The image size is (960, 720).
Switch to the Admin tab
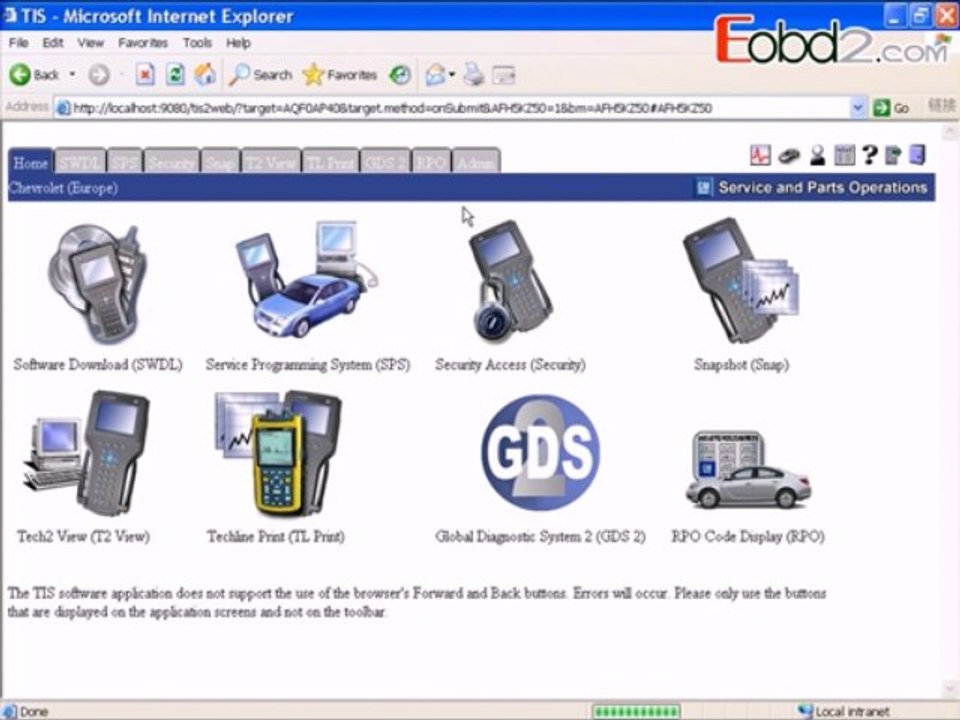[x=476, y=162]
